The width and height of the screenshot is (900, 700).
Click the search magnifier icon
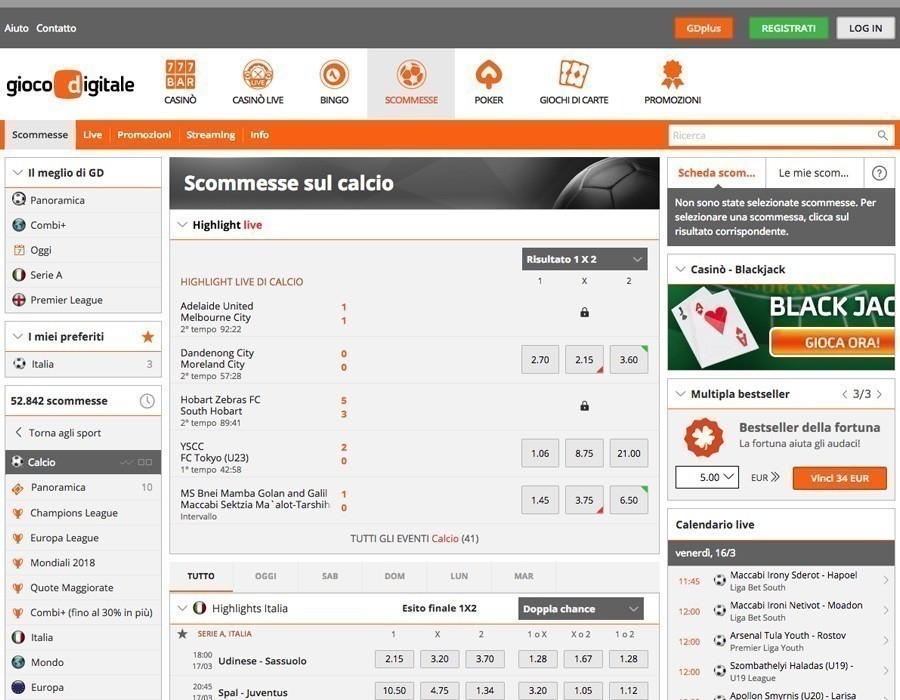[883, 135]
